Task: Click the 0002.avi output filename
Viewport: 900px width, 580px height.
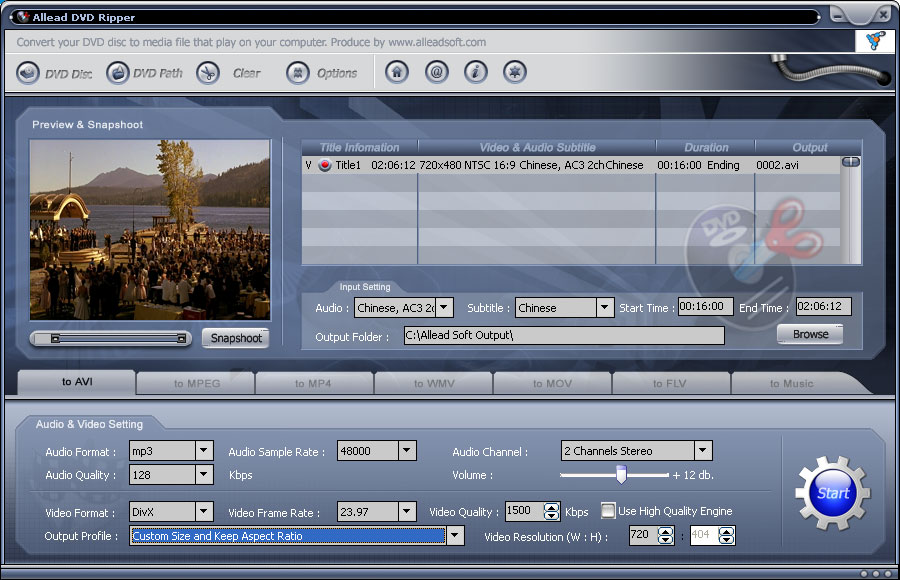Action: pos(777,165)
